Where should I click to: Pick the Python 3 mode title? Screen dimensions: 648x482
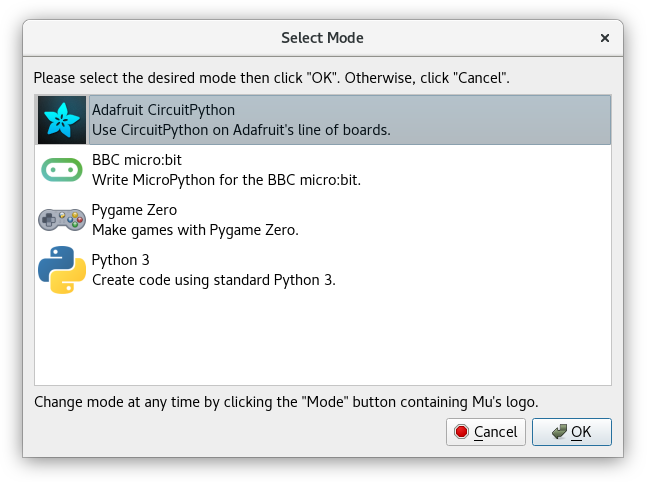[x=120, y=260]
